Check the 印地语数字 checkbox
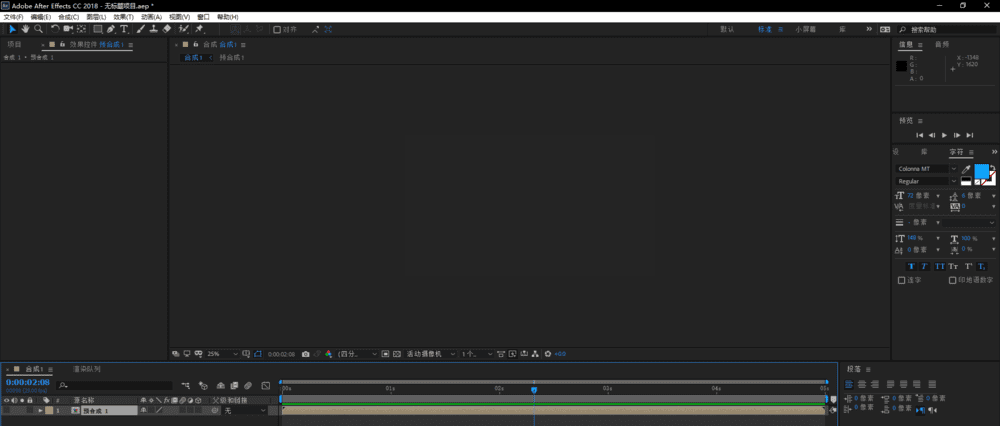This screenshot has height=426, width=1000. point(952,280)
